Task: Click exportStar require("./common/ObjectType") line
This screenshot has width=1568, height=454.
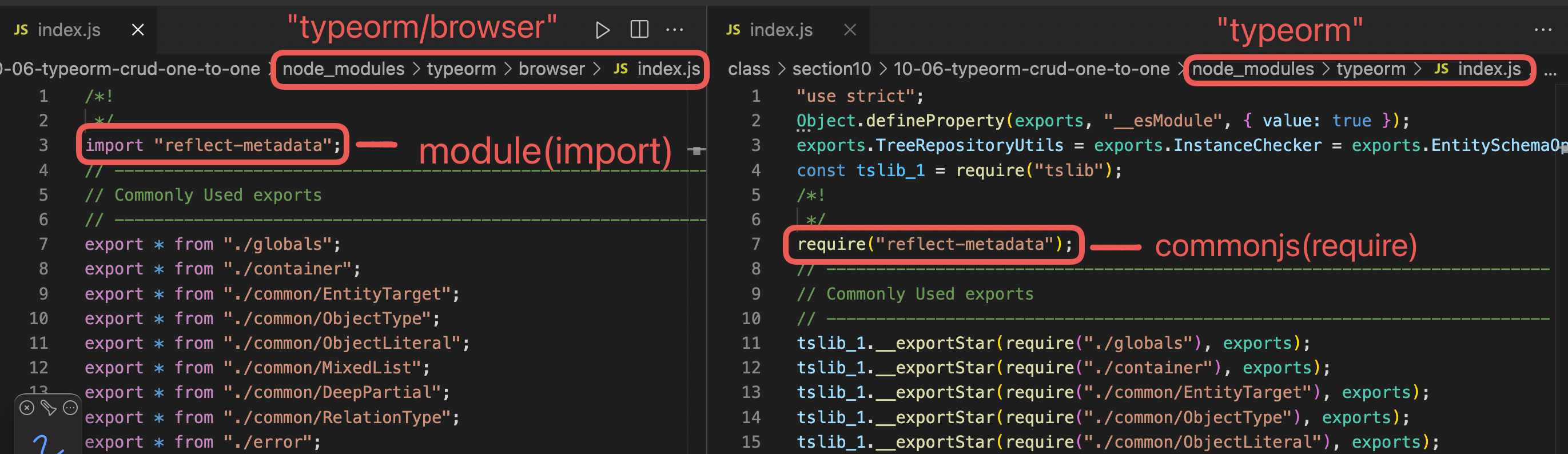Action: point(1103,417)
